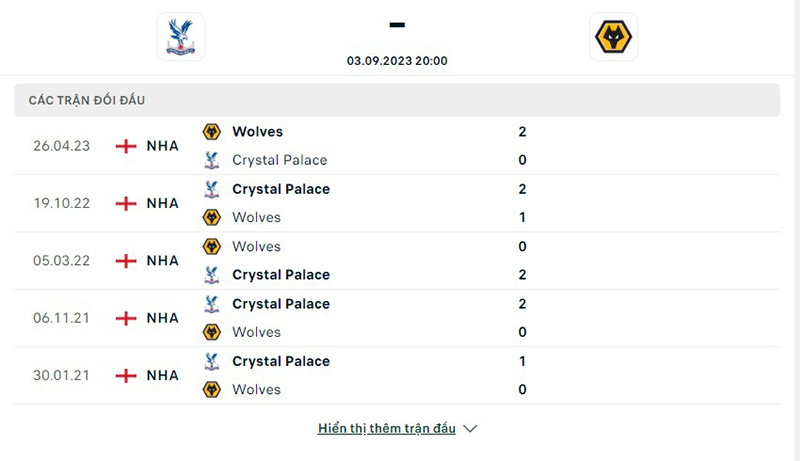Open the 'Hiển thị thêm trận đấu' link
The width and height of the screenshot is (800, 461).
[x=386, y=429]
